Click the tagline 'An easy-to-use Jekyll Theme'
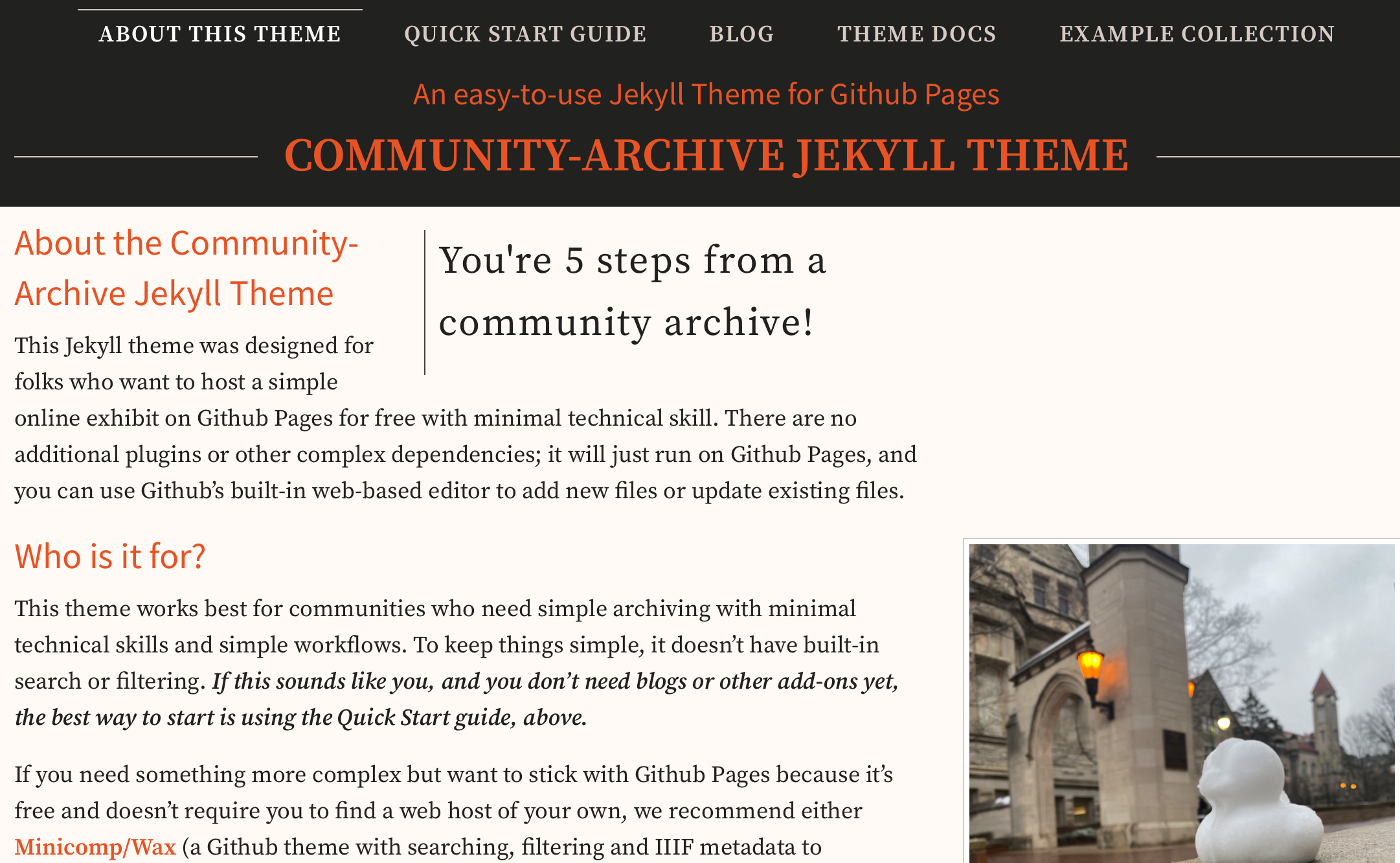This screenshot has width=1400, height=863. (x=705, y=94)
